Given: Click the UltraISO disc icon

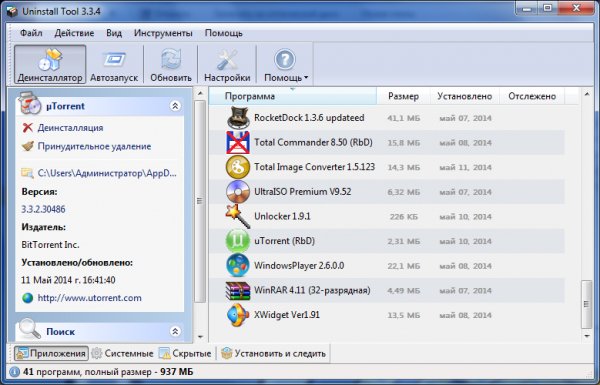Looking at the screenshot, I should (x=238, y=192).
